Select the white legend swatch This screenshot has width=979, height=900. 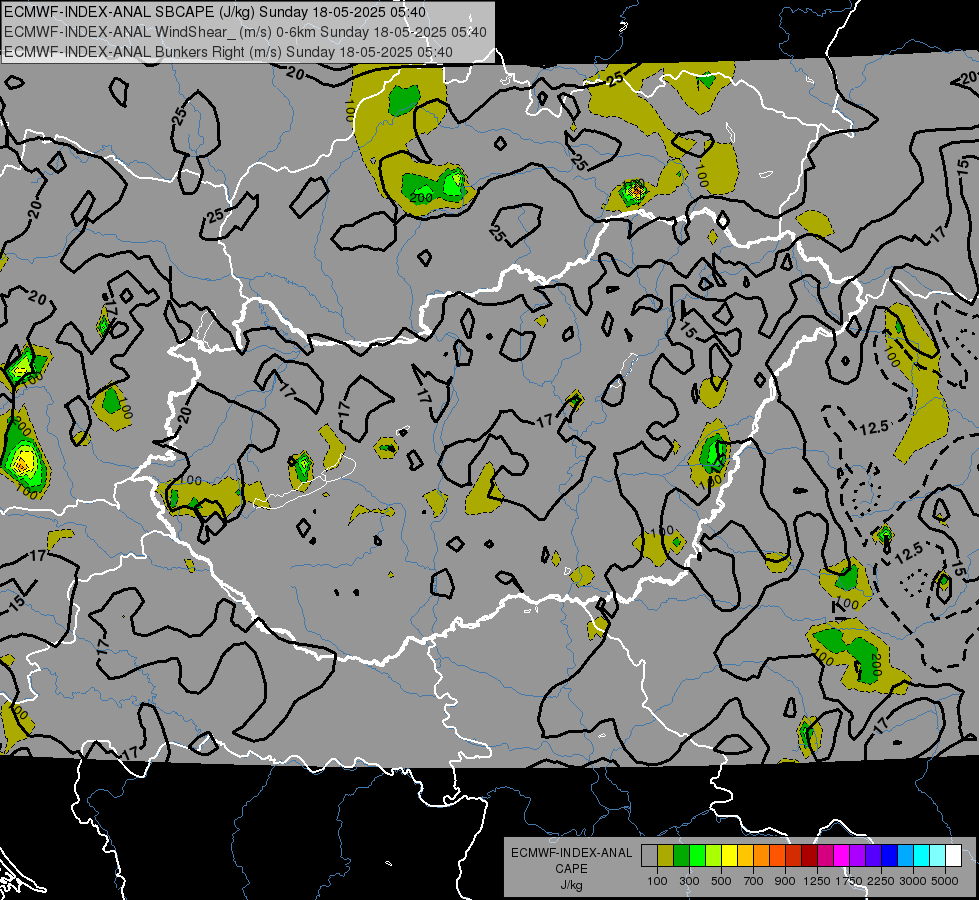coord(953,856)
